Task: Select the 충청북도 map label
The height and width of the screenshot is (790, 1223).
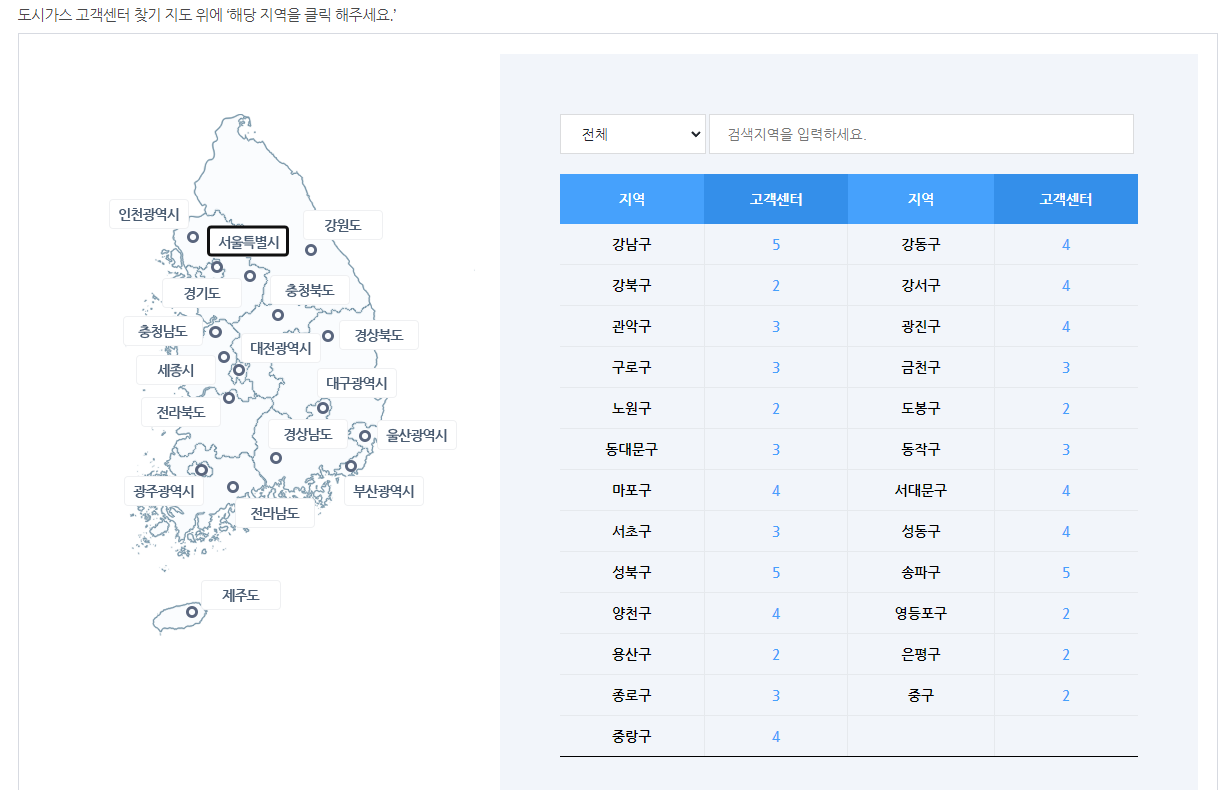Action: tap(310, 291)
